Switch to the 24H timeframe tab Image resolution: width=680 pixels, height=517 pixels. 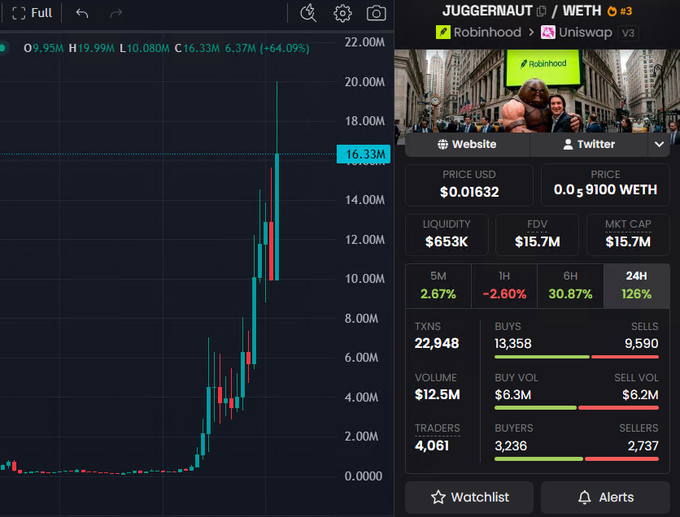coord(636,286)
